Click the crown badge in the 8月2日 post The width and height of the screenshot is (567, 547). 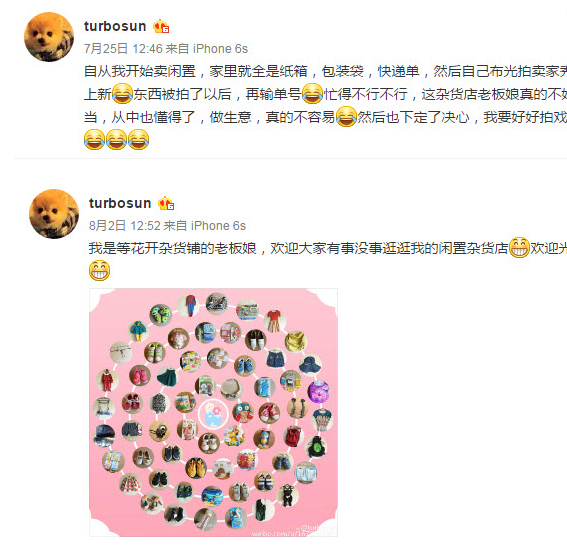166,204
